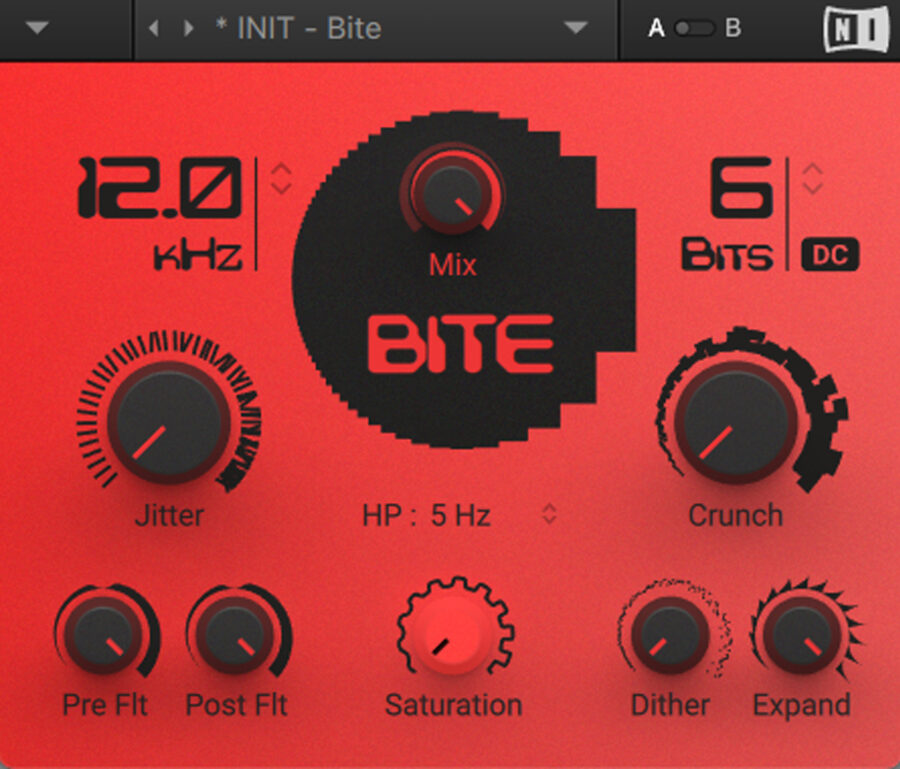
Task: Open the preset browser dropdown
Action: point(575,29)
